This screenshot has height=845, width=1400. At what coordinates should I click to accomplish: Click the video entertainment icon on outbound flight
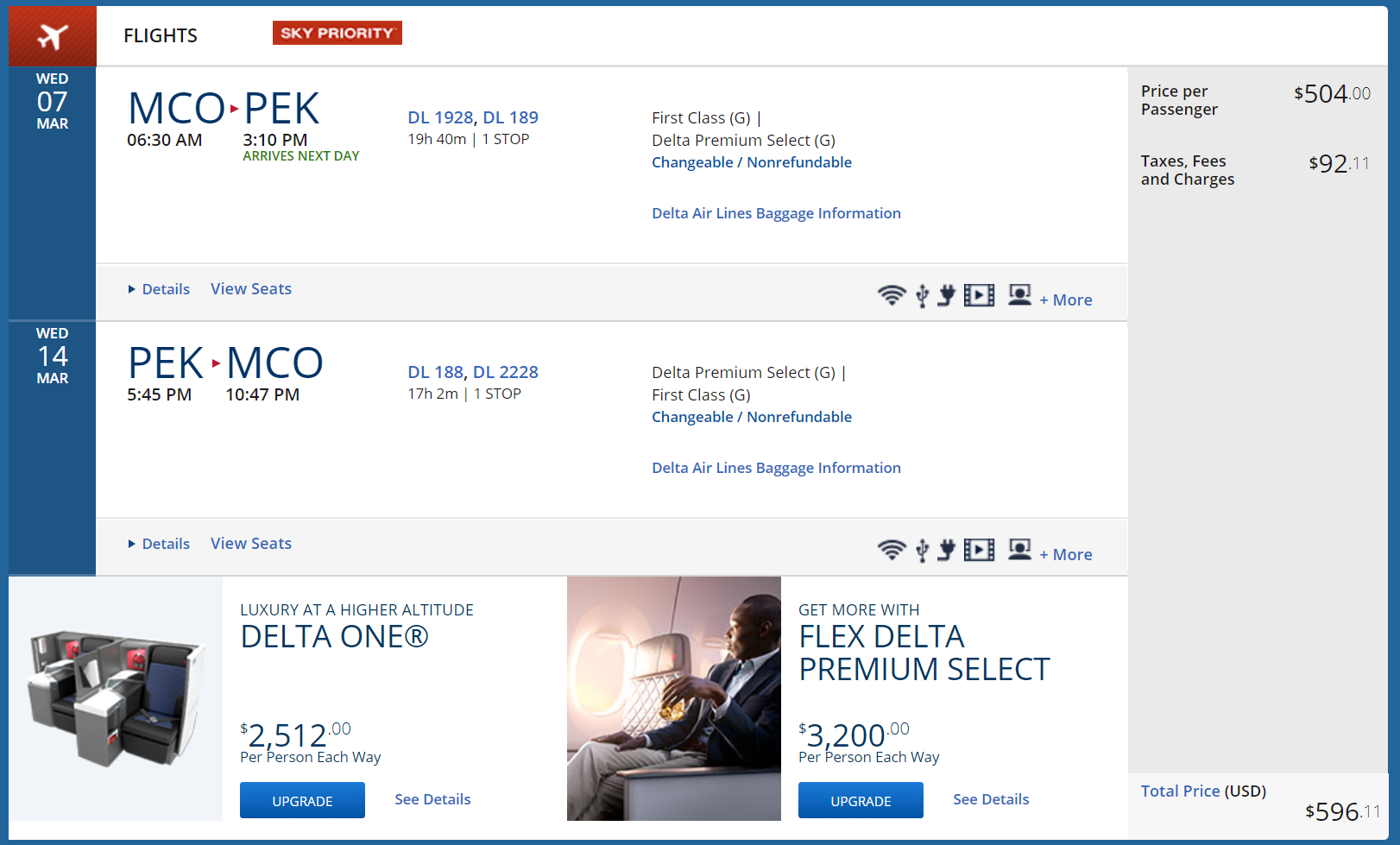tap(979, 296)
